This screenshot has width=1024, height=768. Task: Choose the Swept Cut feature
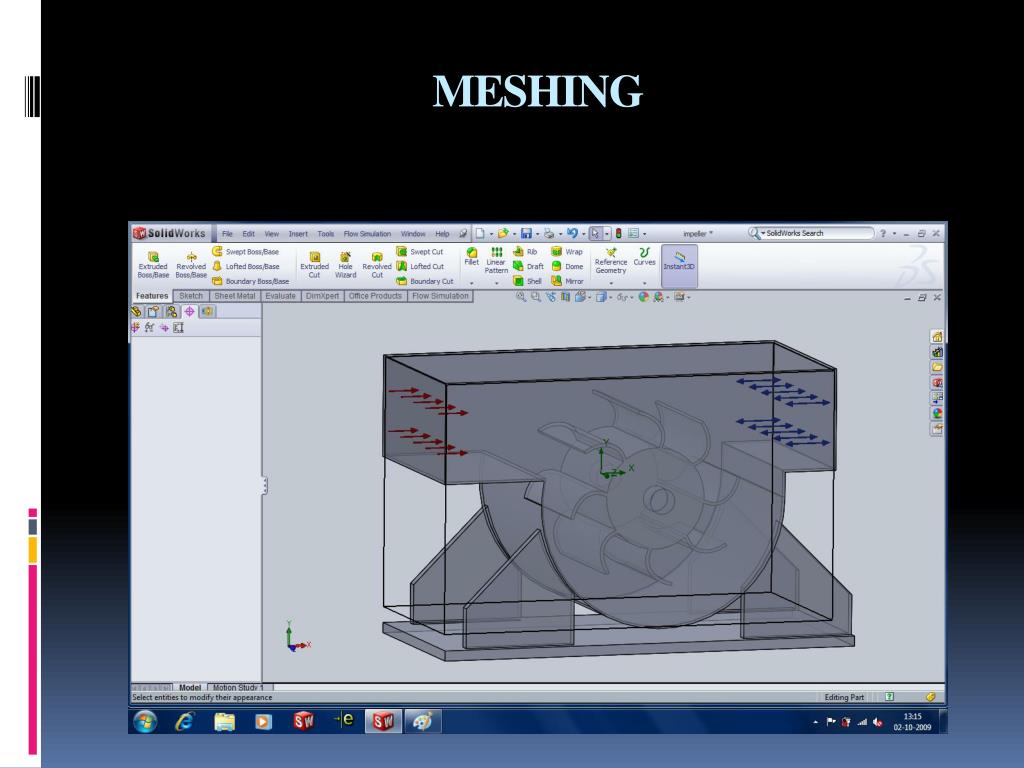coord(419,251)
